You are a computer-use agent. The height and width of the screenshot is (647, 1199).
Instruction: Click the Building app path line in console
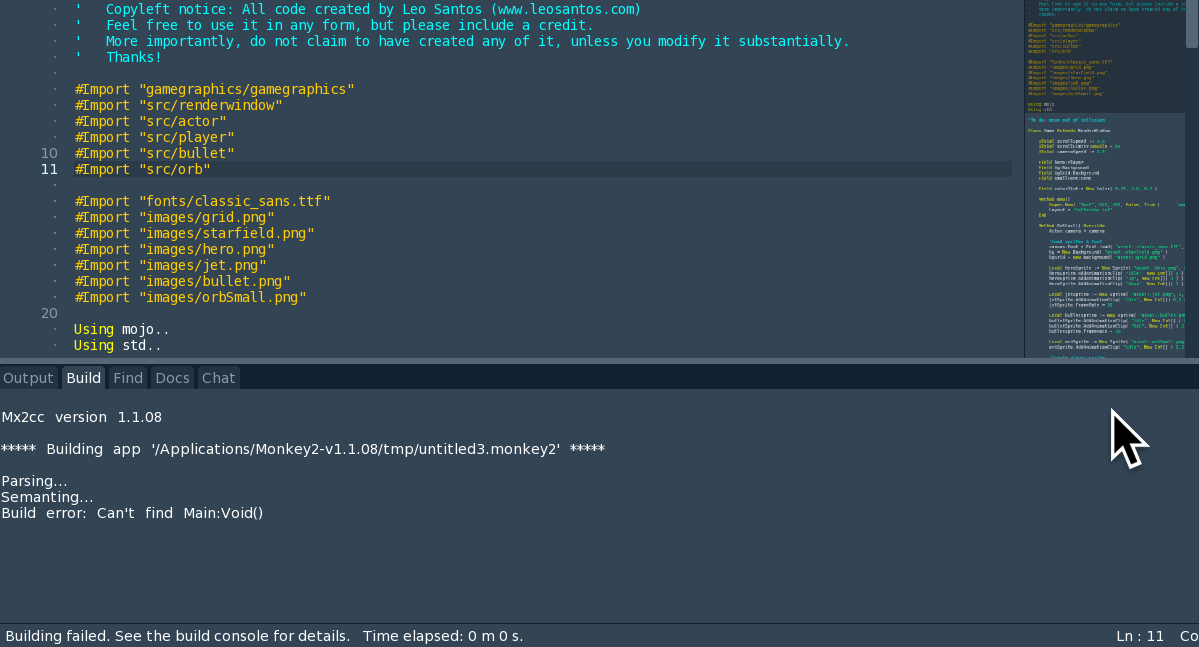click(302, 449)
